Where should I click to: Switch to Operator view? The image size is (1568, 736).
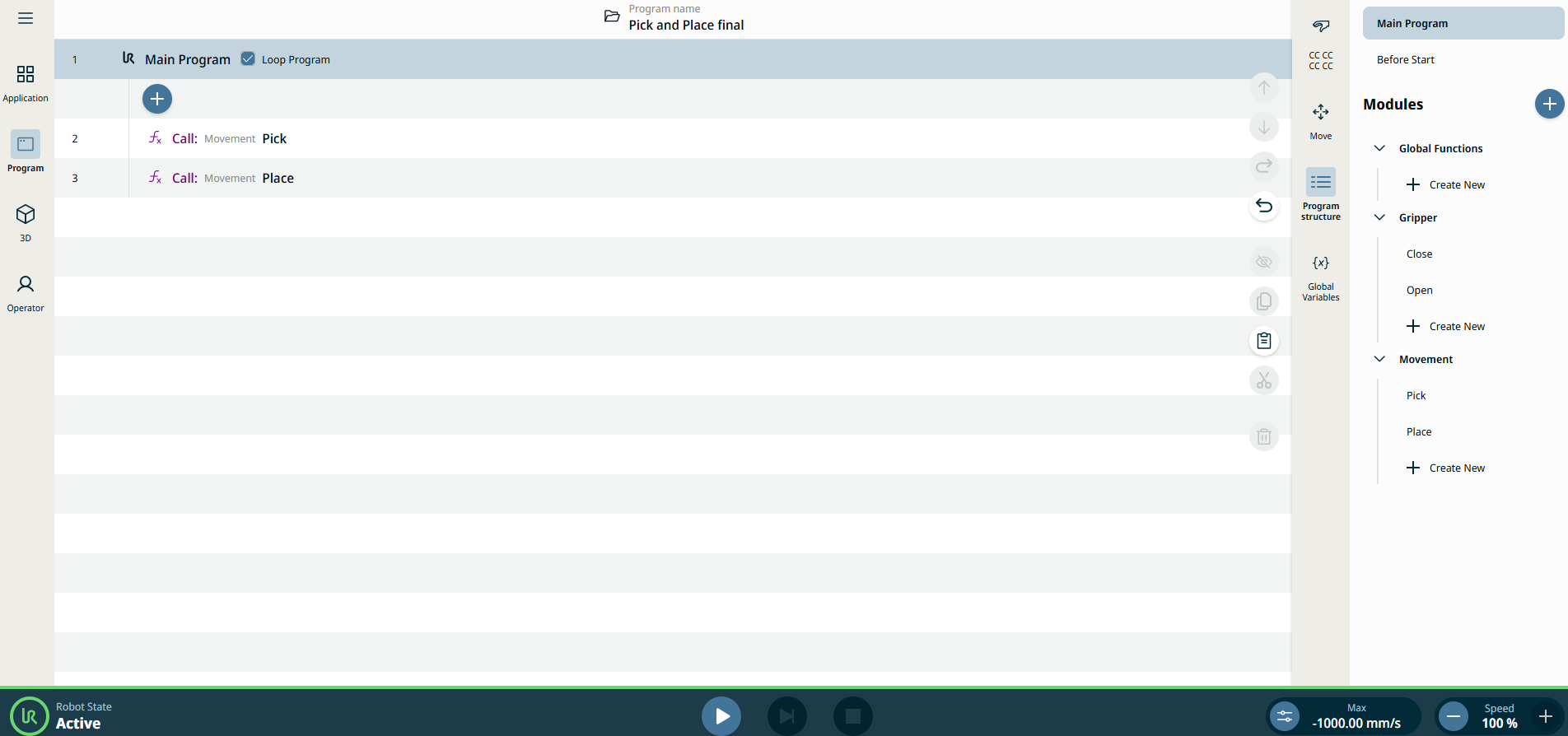pos(26,293)
